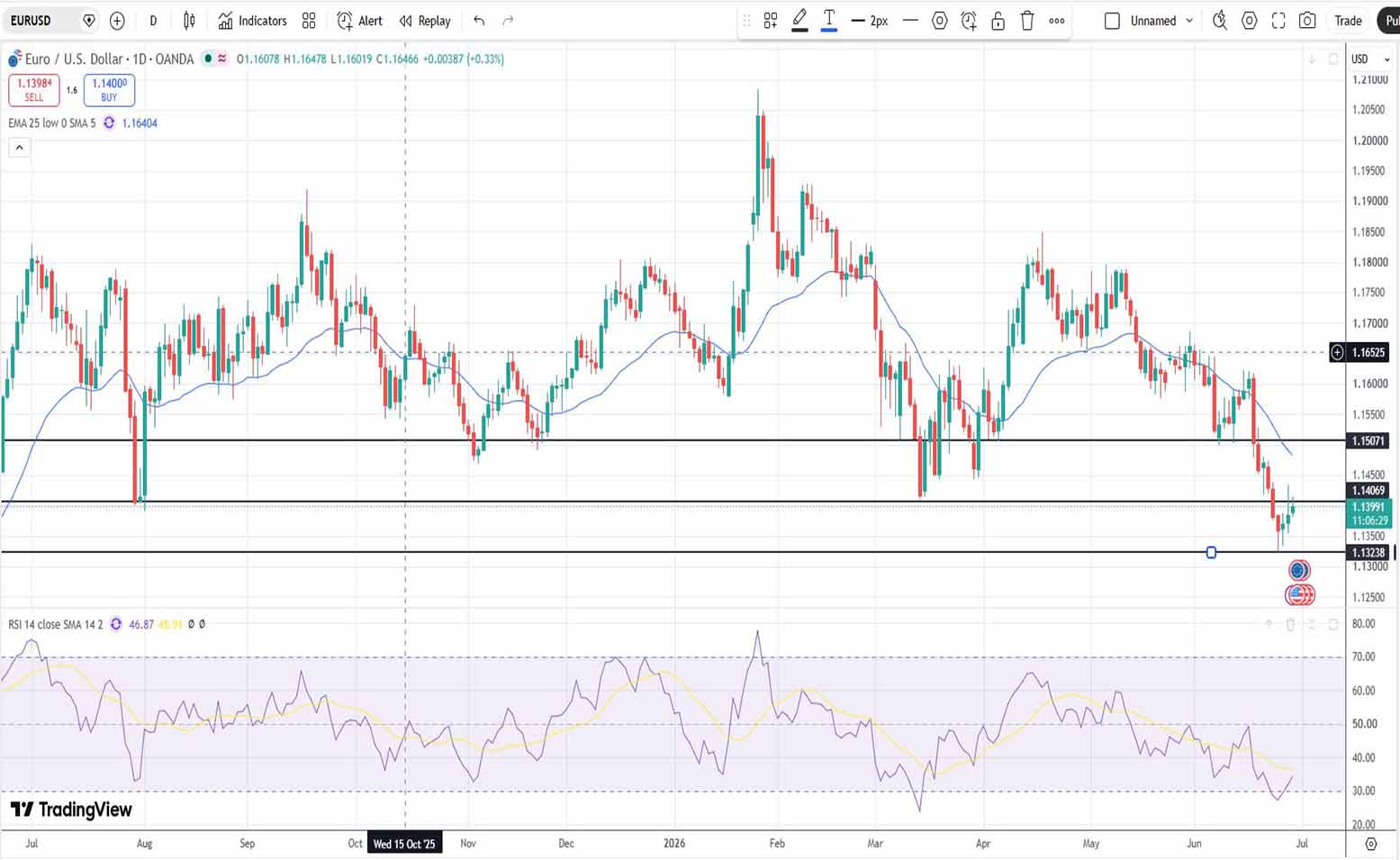Viewport: 1400px width, 860px height.
Task: Maximize the RSI pane
Action: [x=1333, y=623]
